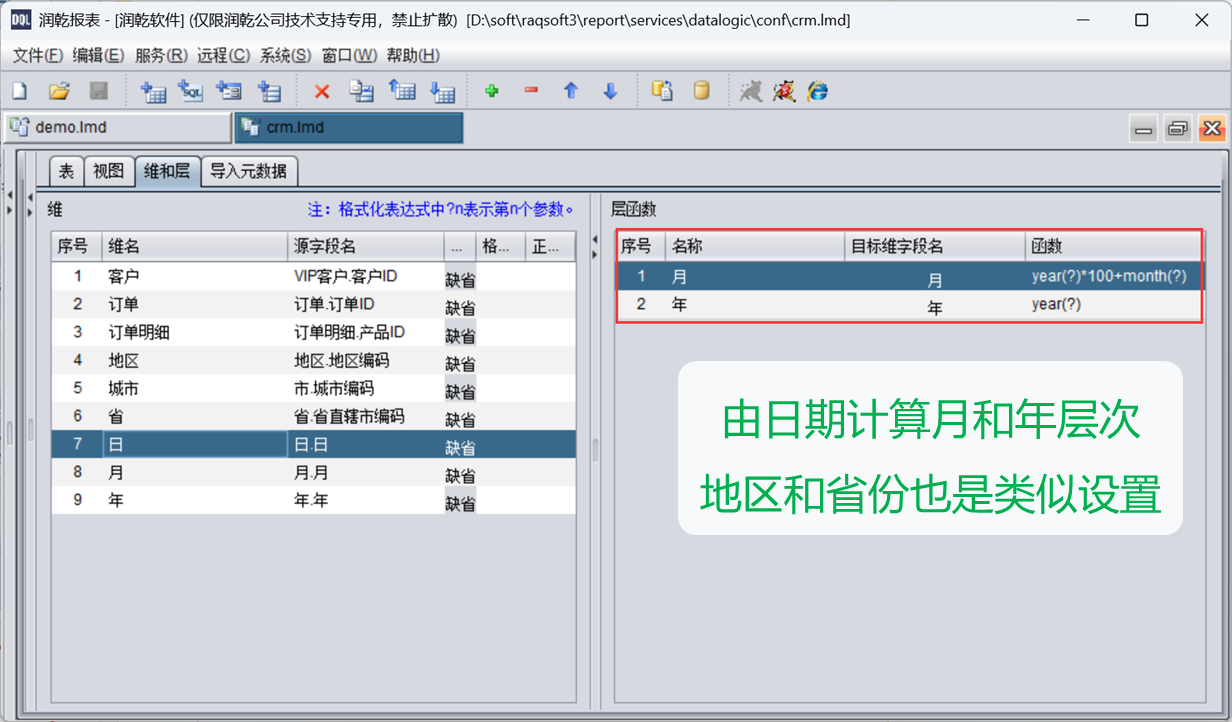Delete item using the red X icon
Screen dimensions: 1232x722
pos(322,91)
